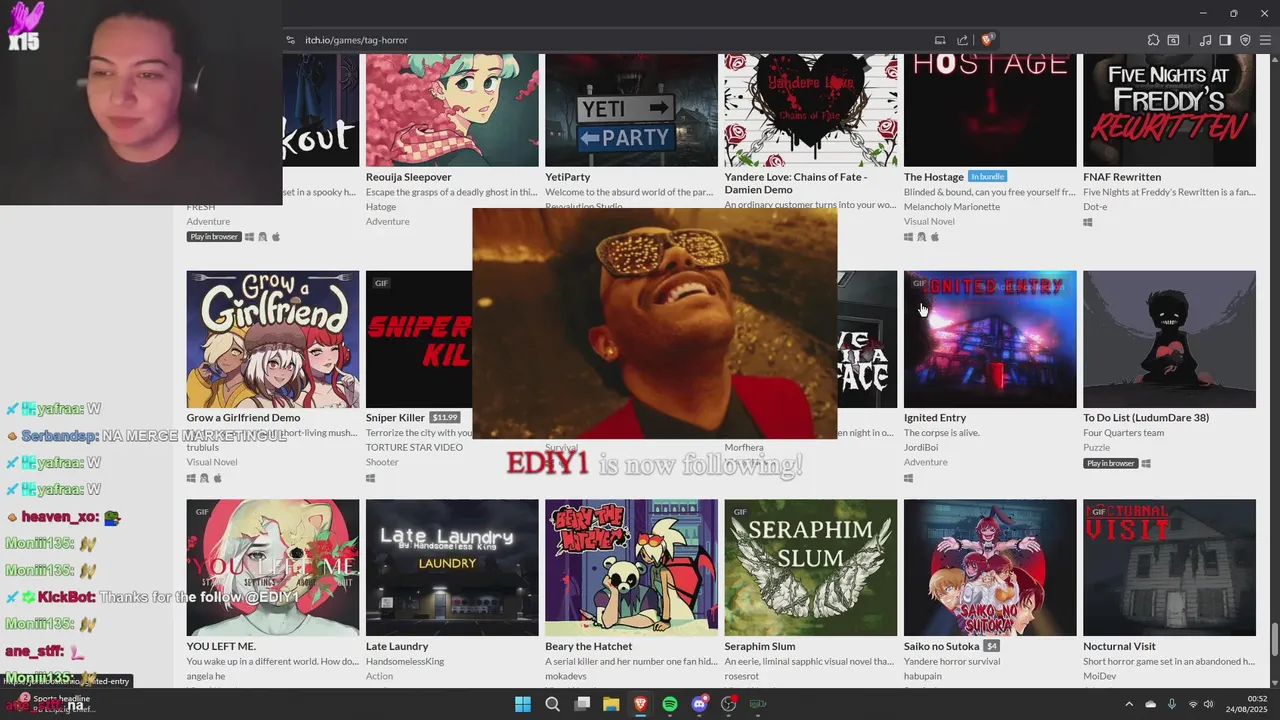
Task: Click the page vertical scrollbar thumb
Action: click(x=1274, y=638)
